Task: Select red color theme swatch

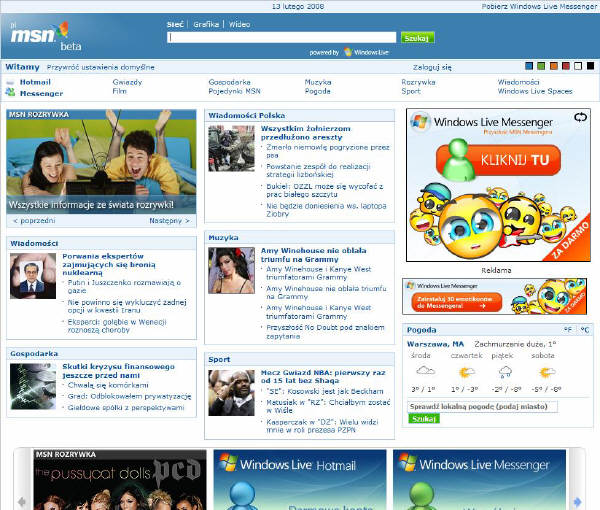Action: tap(566, 66)
